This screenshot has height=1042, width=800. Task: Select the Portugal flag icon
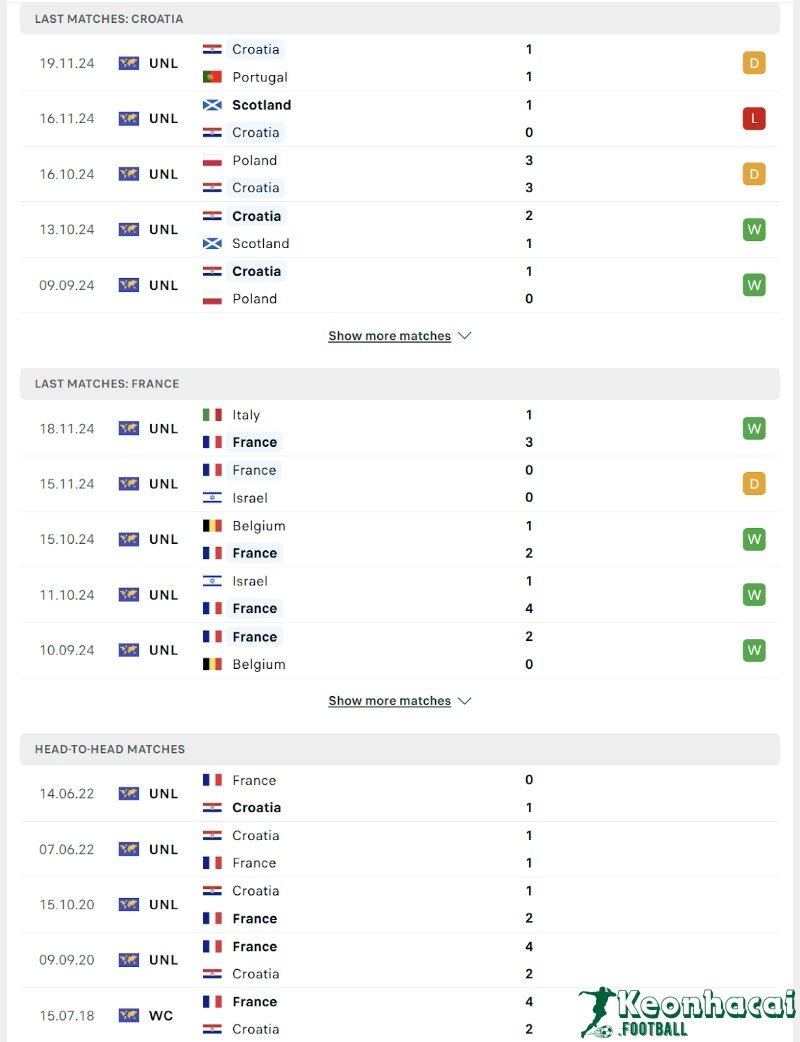[x=211, y=77]
